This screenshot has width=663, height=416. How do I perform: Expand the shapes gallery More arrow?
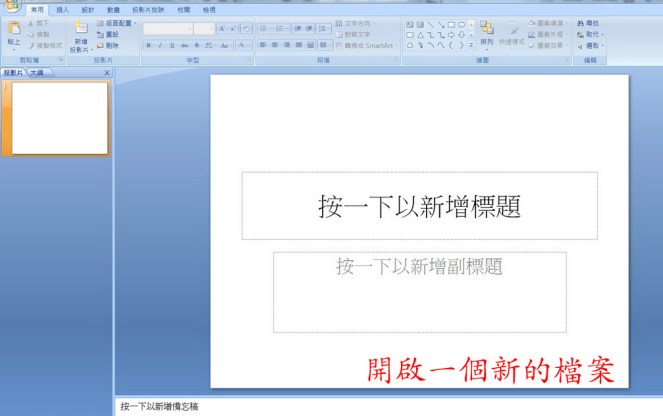471,45
